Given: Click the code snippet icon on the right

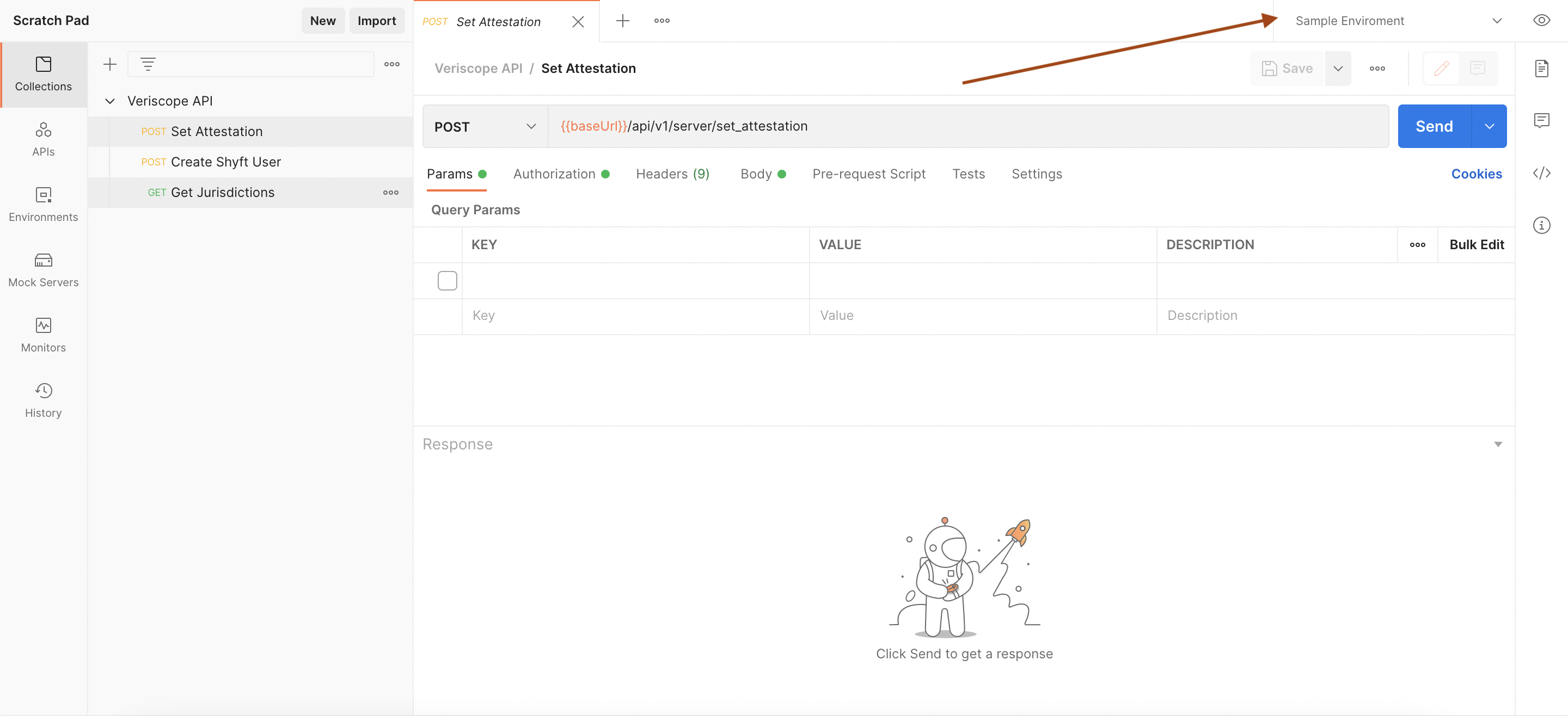Looking at the screenshot, I should (x=1543, y=173).
